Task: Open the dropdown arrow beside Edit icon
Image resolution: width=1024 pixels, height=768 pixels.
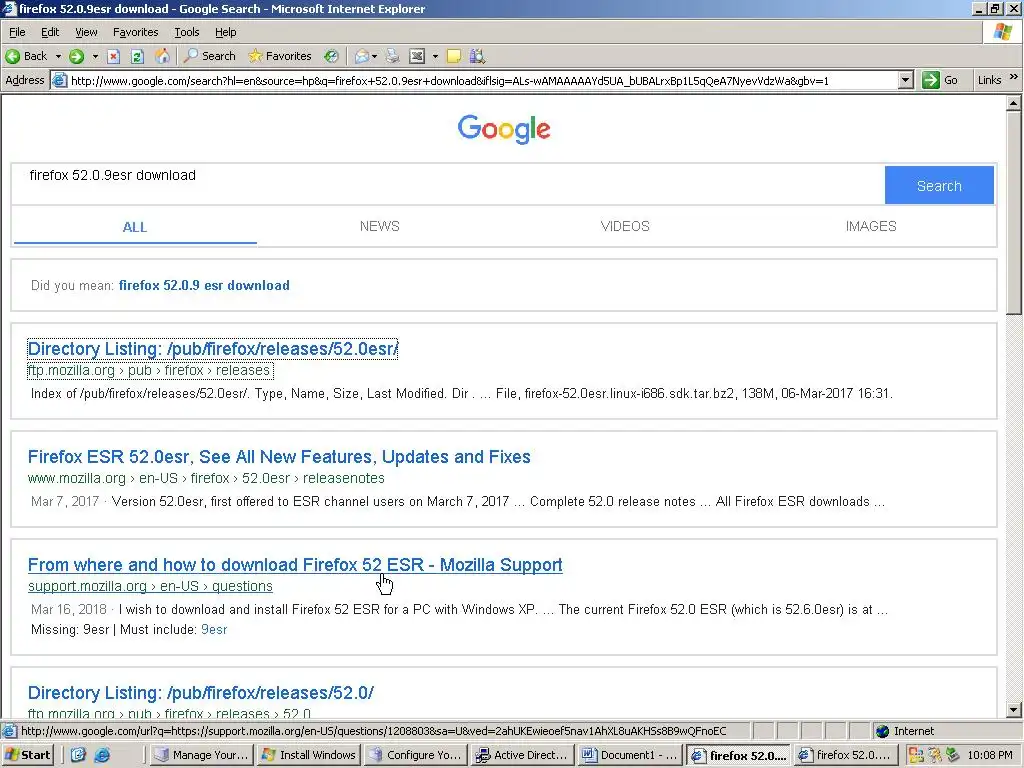Action: 435,56
